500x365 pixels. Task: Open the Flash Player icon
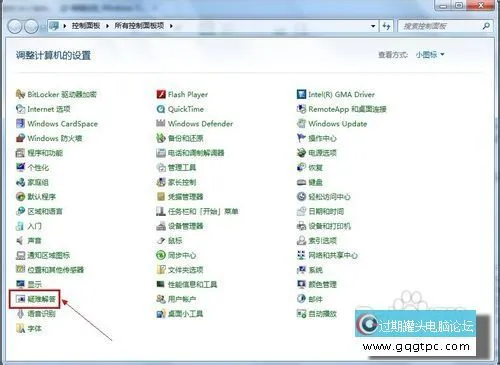click(161, 94)
